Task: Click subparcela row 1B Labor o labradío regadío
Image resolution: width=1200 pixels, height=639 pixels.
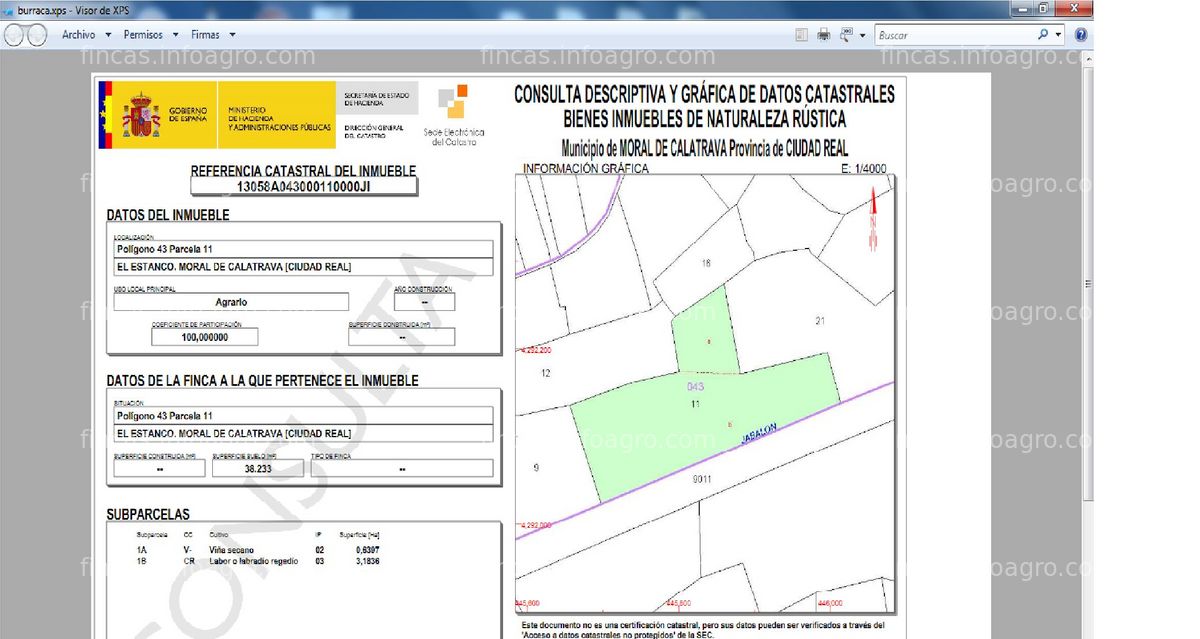Action: click(x=258, y=561)
